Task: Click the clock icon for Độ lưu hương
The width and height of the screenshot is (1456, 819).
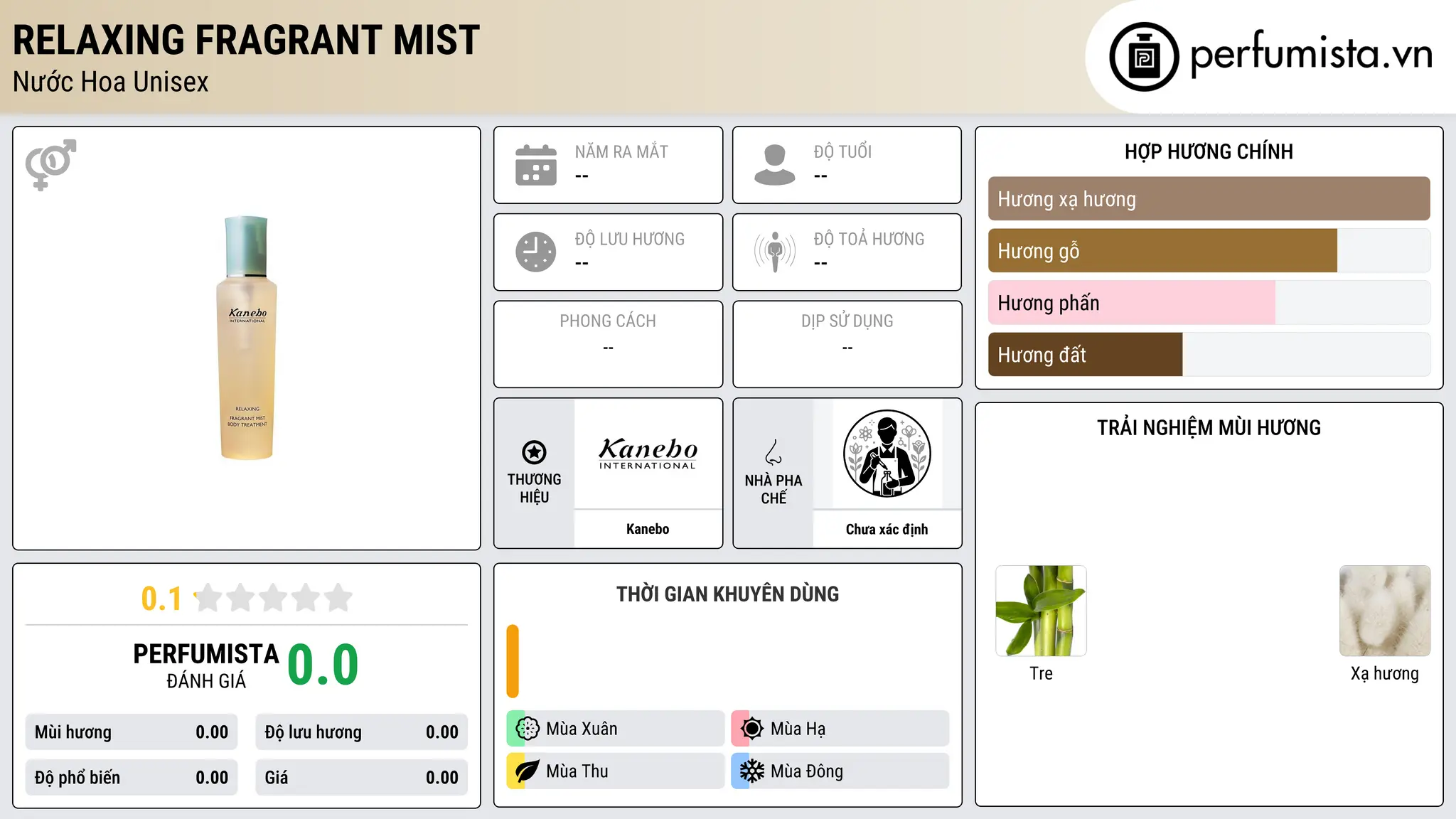Action: tap(536, 252)
